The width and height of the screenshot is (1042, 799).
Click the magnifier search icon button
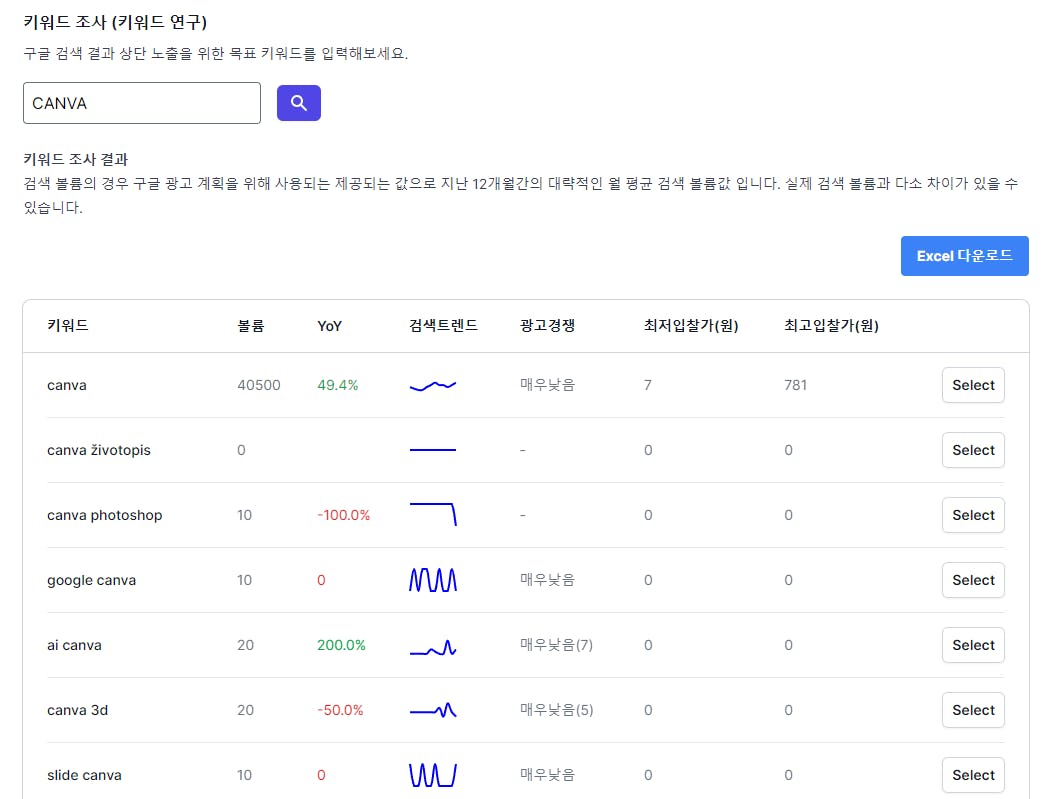(x=298, y=103)
